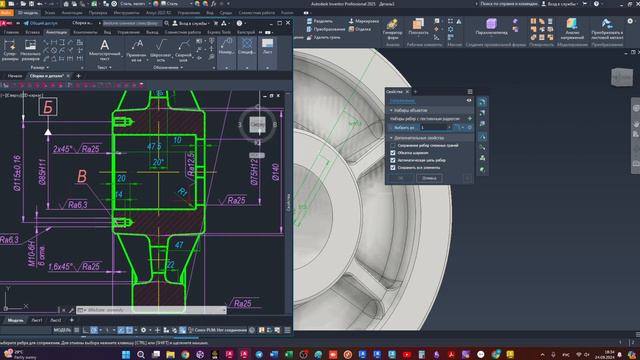Click the Sheet (Лист) tool in ribbon

(267, 47)
